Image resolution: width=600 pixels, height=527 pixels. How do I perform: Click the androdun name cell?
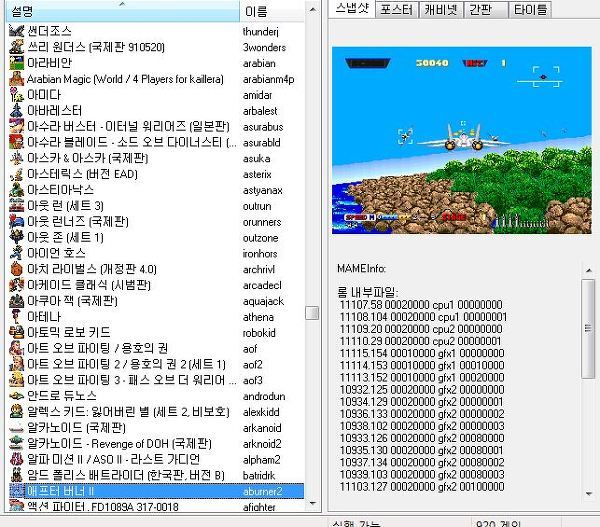coord(264,396)
